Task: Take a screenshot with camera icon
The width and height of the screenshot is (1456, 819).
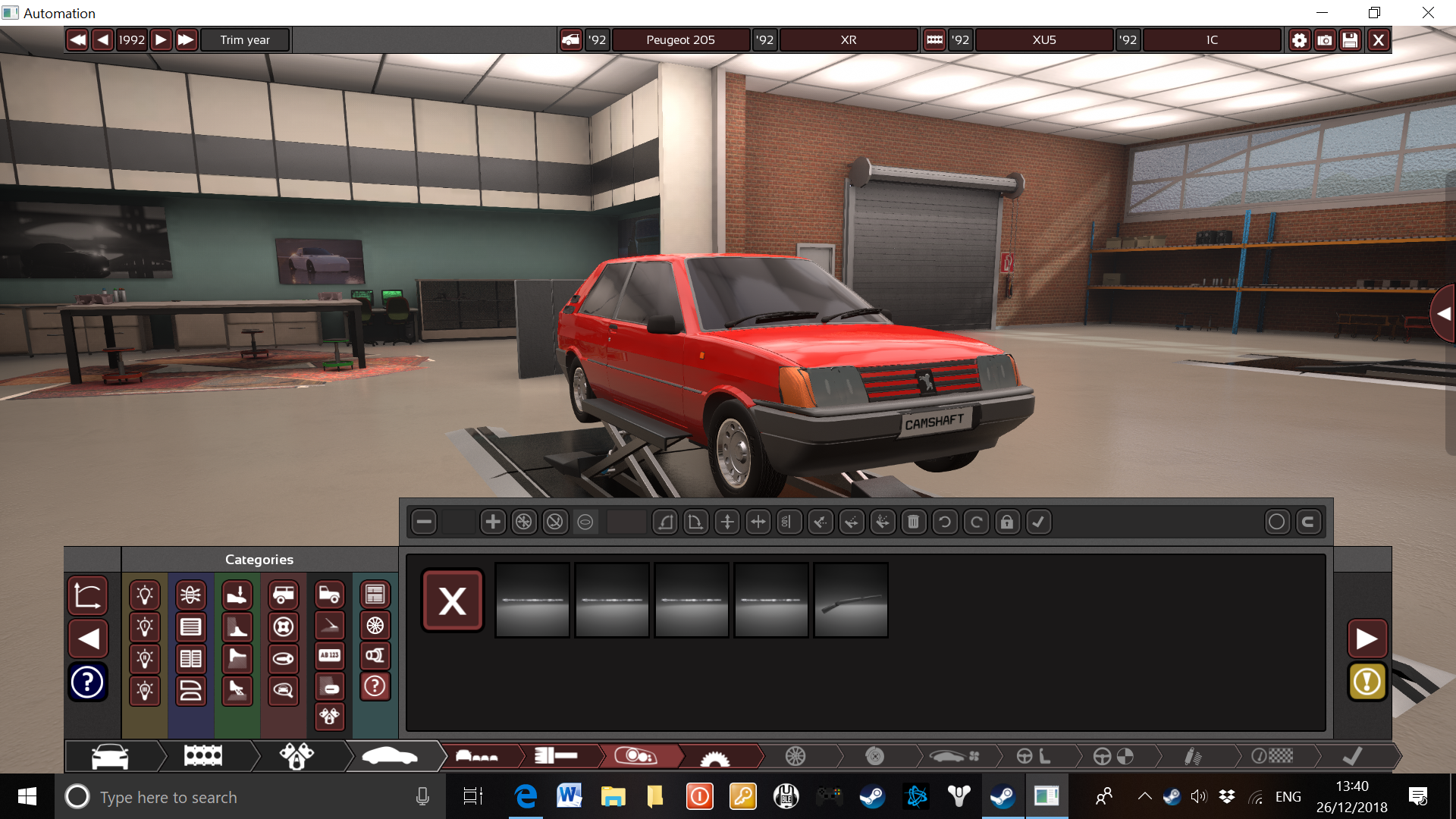Action: [1325, 39]
